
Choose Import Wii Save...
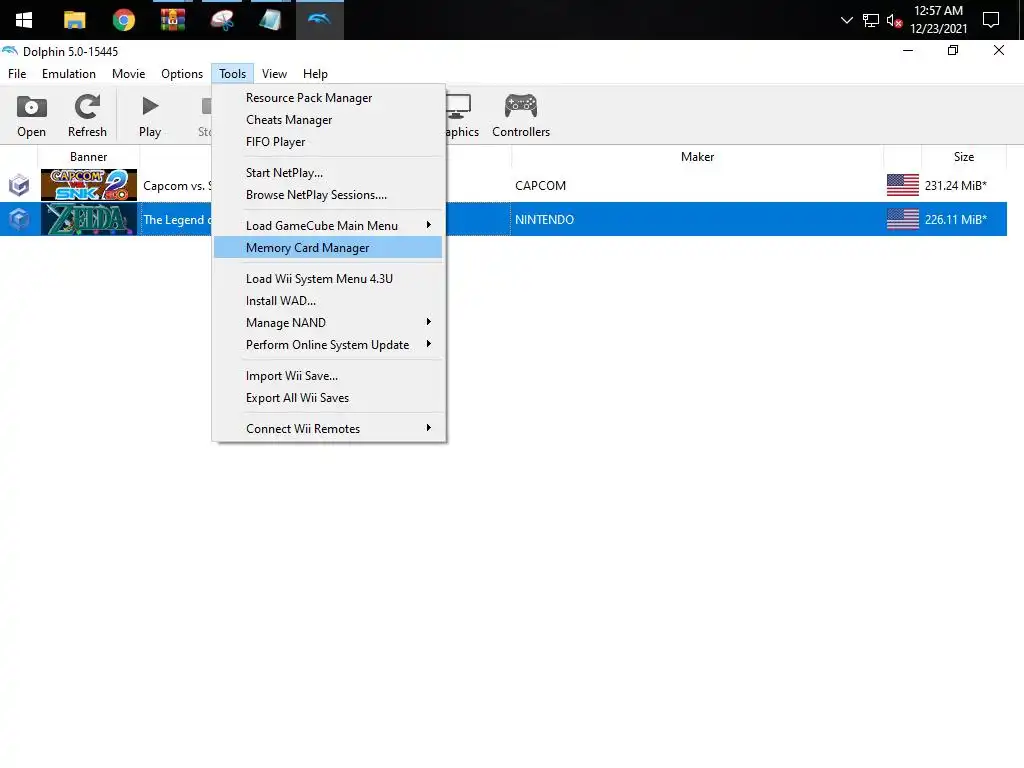click(328, 376)
